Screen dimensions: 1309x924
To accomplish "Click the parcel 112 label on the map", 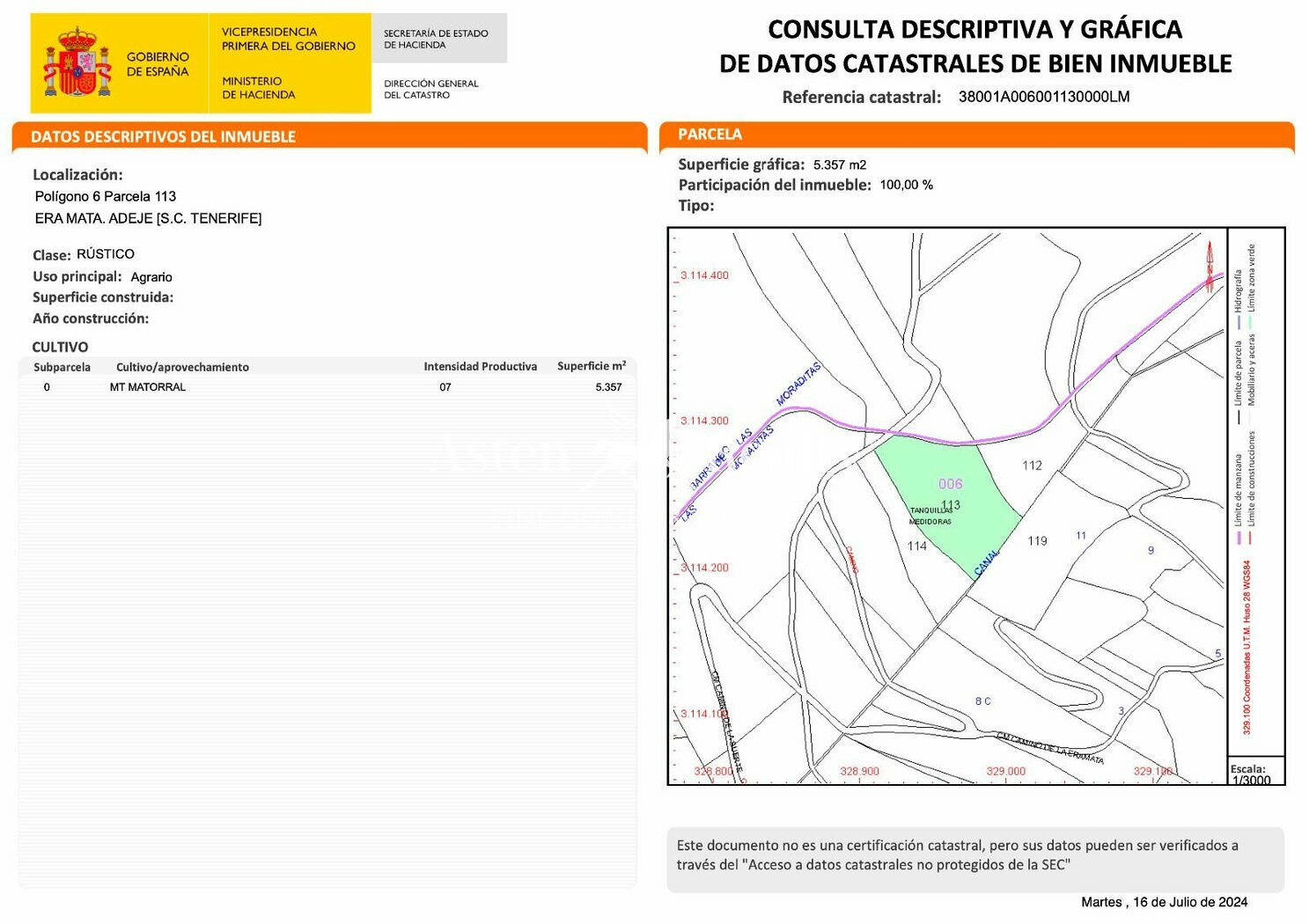I will pos(1032,466).
